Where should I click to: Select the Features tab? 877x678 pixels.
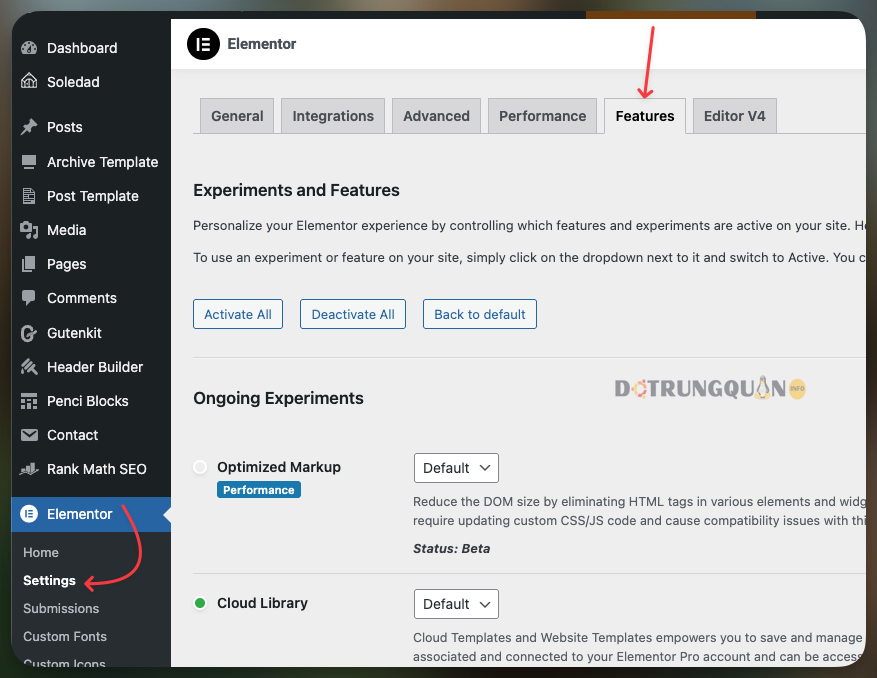(x=645, y=116)
